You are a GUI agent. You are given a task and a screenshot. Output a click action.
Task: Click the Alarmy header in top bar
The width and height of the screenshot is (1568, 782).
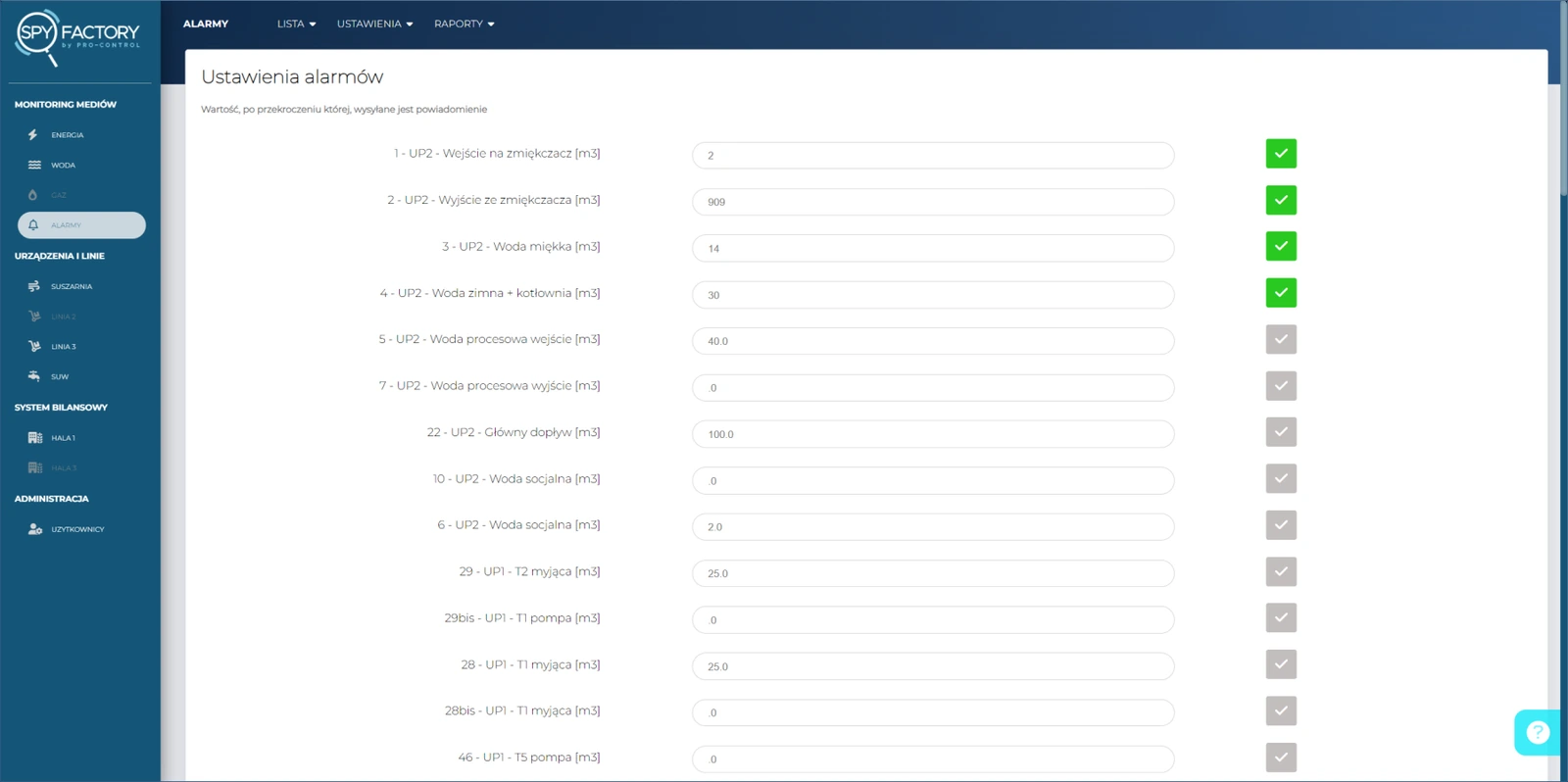206,24
